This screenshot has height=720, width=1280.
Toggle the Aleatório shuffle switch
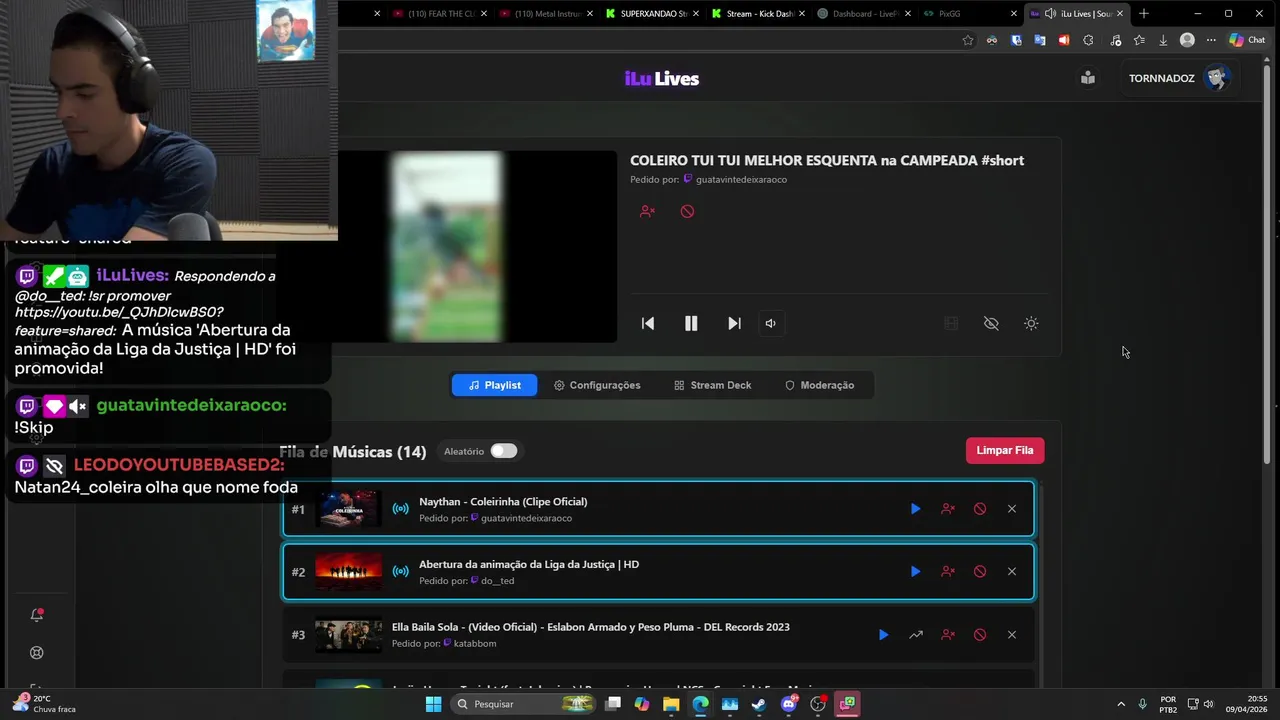(504, 451)
